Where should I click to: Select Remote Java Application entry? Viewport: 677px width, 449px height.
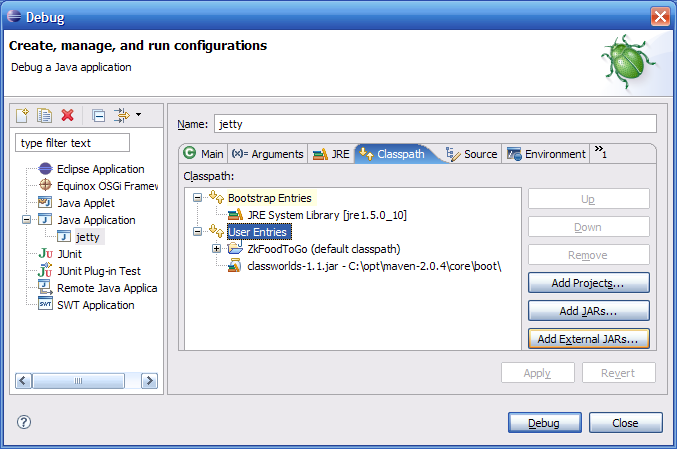click(107, 288)
